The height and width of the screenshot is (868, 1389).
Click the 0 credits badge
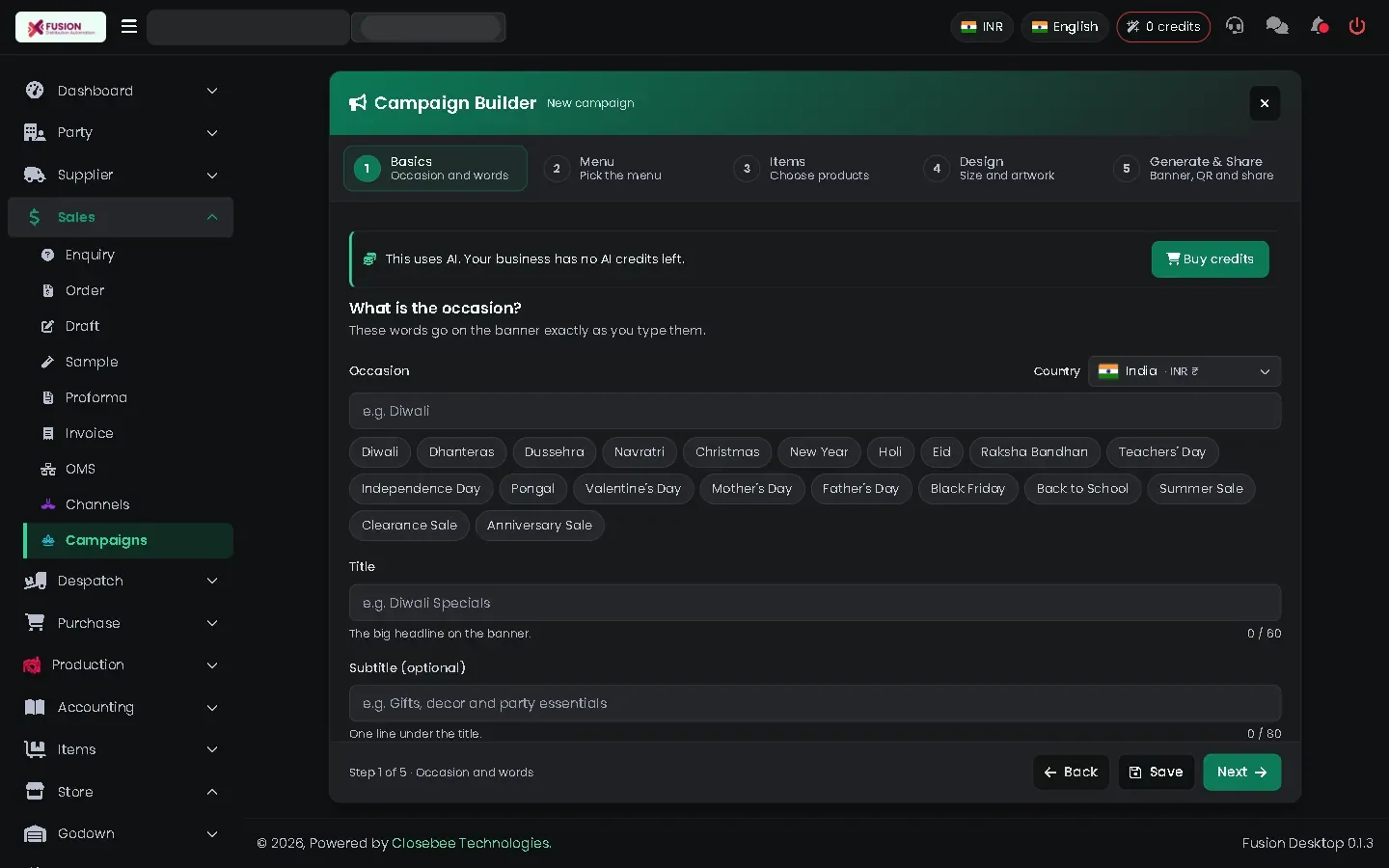tap(1163, 27)
